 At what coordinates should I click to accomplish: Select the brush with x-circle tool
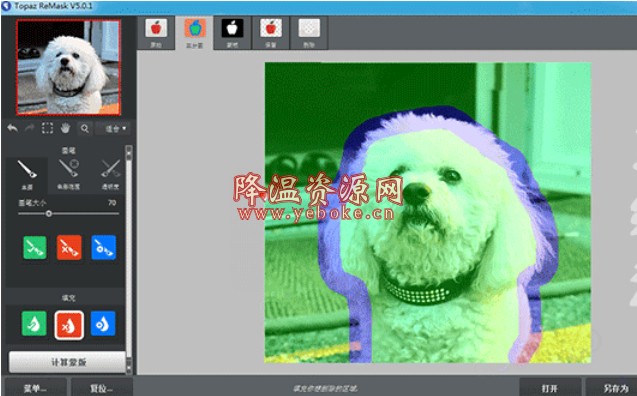click(69, 175)
